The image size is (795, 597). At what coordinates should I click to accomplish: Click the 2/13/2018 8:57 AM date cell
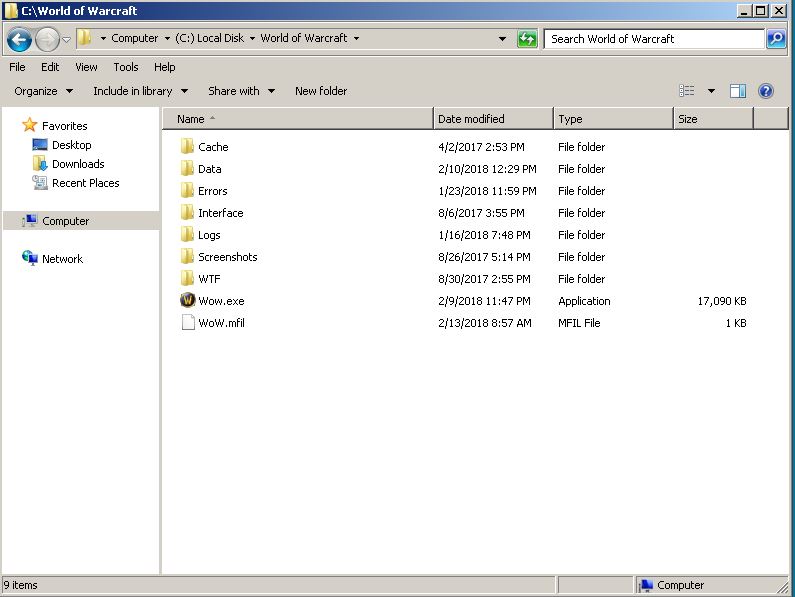click(x=485, y=323)
